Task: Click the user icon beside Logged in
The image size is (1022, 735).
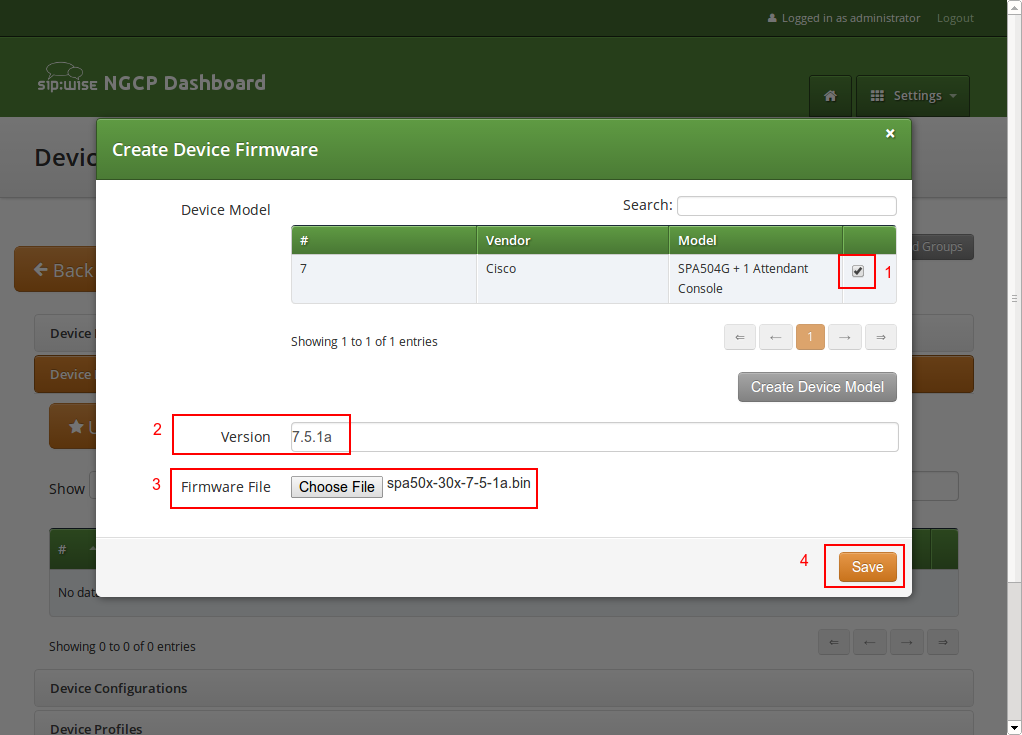Action: 772,18
